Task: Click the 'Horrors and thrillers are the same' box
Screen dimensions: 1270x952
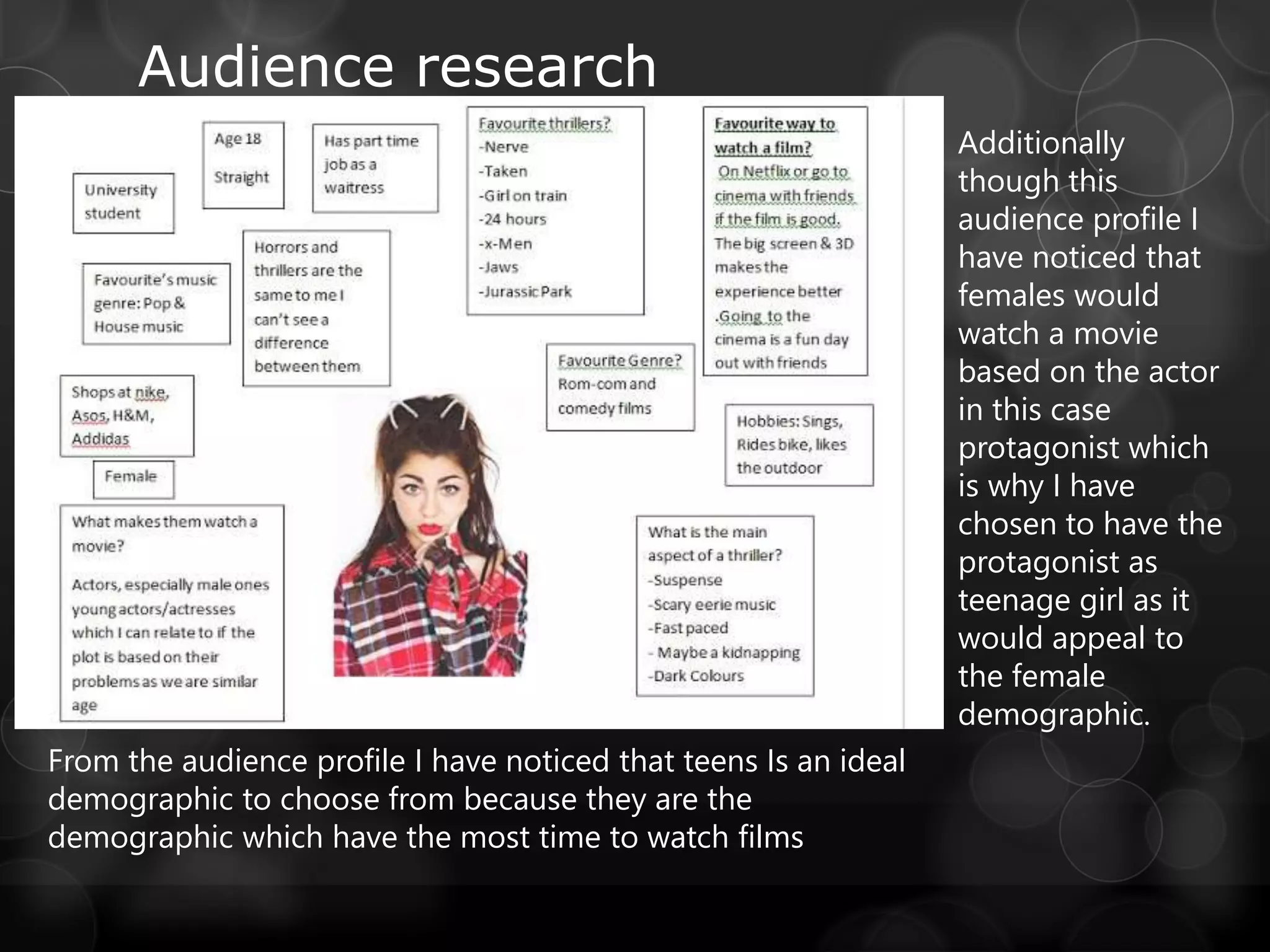Action: 316,308
